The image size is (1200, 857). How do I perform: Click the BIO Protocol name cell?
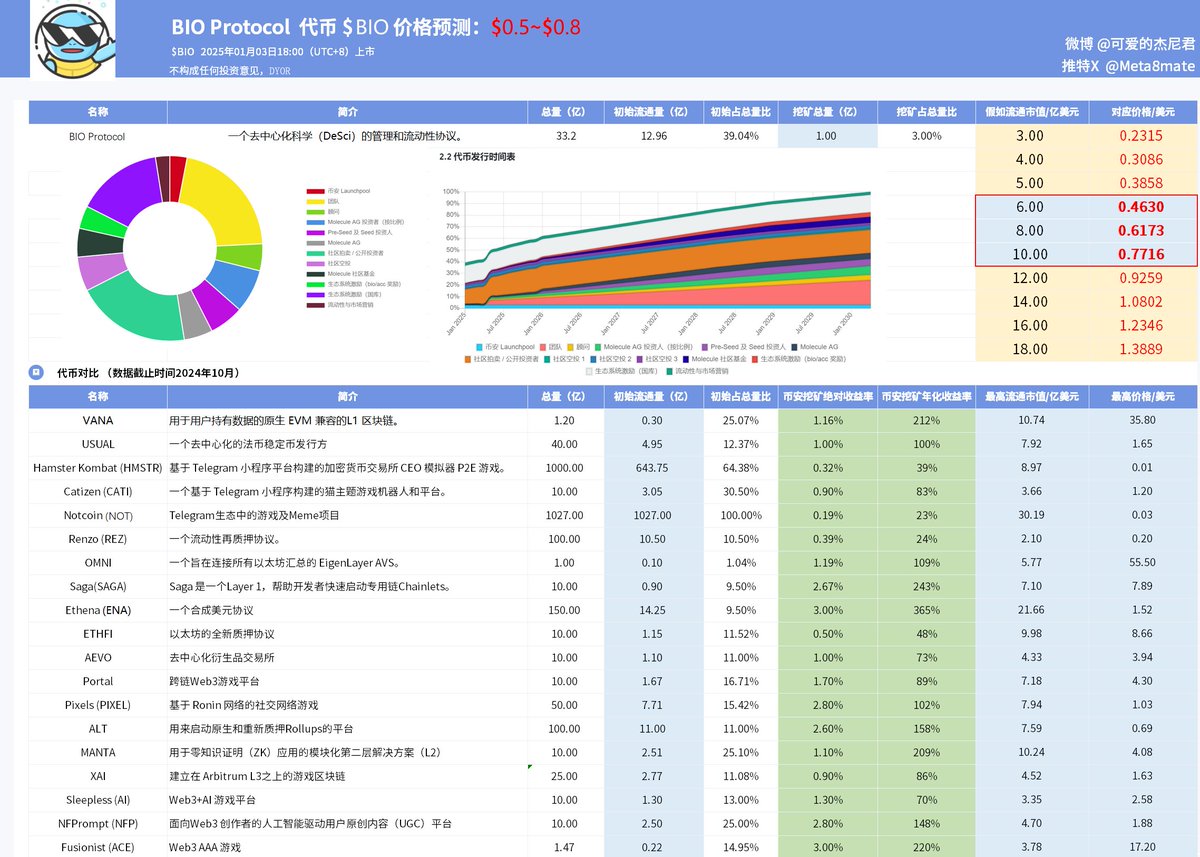[98, 136]
